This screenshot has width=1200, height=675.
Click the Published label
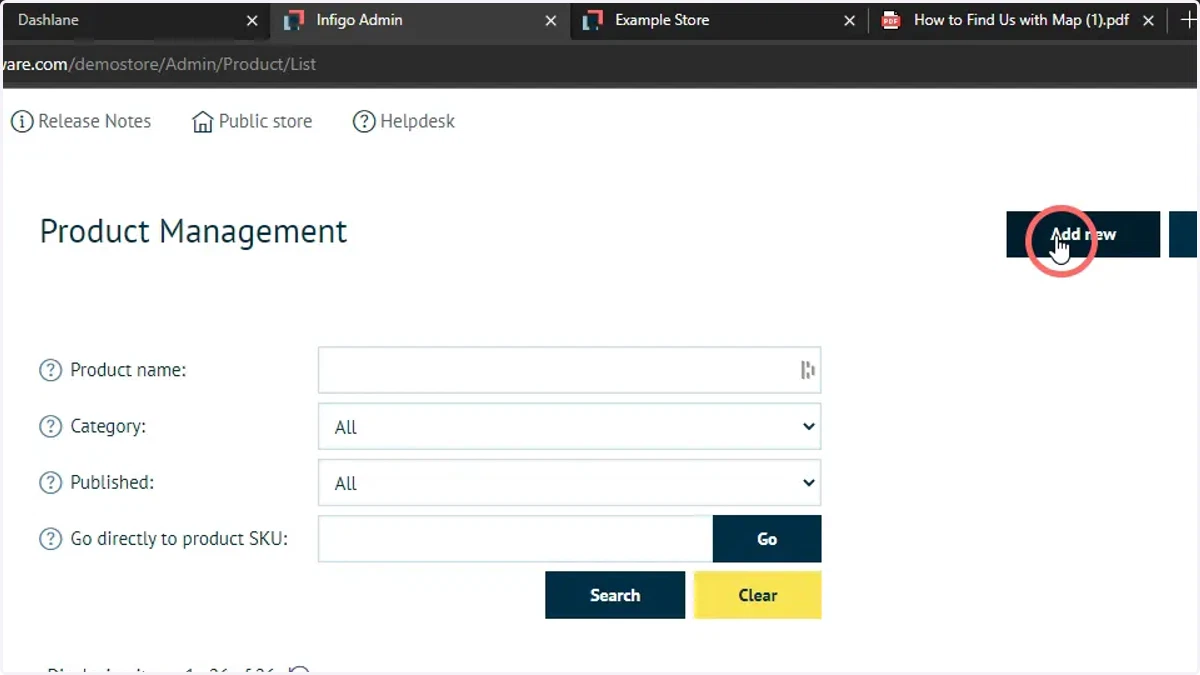point(112,482)
